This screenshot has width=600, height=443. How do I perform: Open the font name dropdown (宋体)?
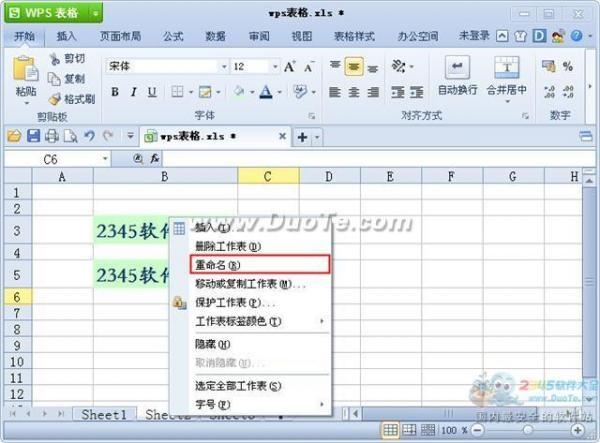[224, 67]
